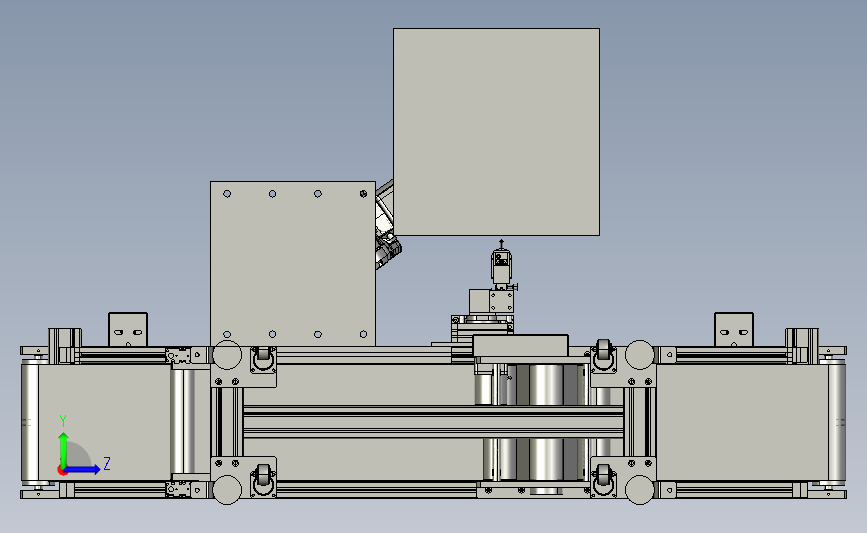Pick the top-right mounting hole of holed panel

click(x=363, y=194)
